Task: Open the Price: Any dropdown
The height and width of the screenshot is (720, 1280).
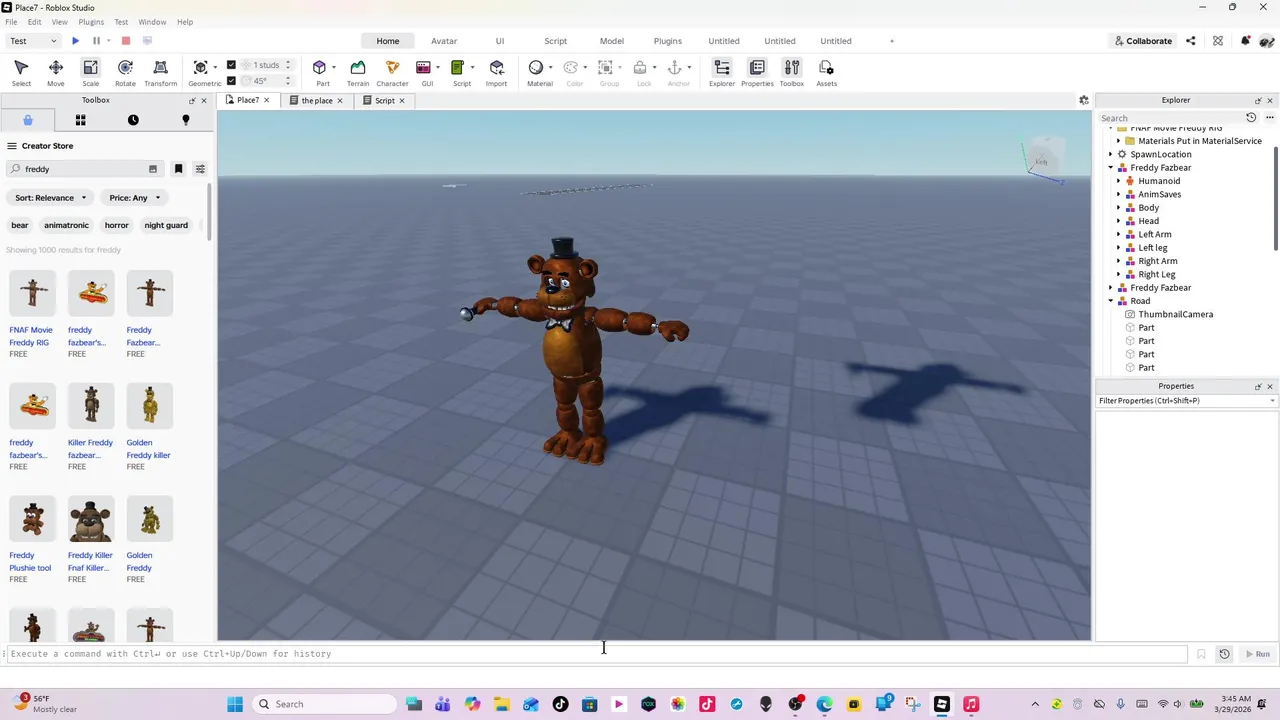Action: pyautogui.click(x=134, y=198)
